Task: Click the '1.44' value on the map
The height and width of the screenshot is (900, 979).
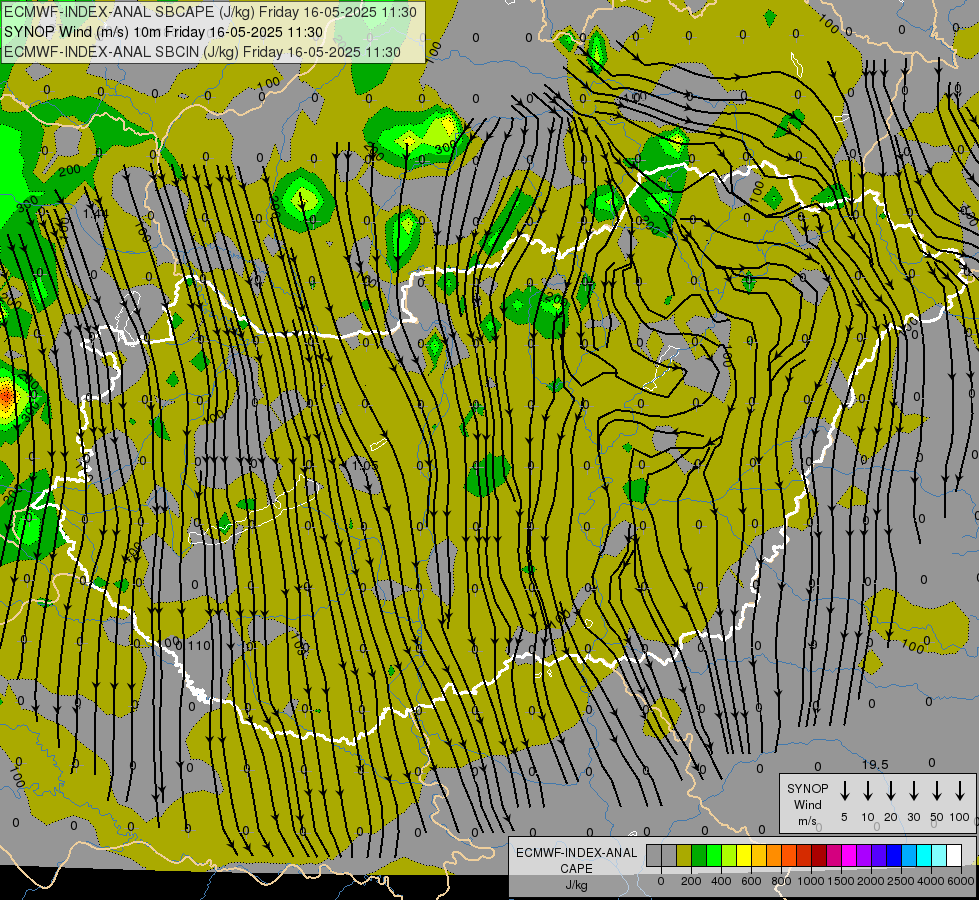Action: (96, 214)
